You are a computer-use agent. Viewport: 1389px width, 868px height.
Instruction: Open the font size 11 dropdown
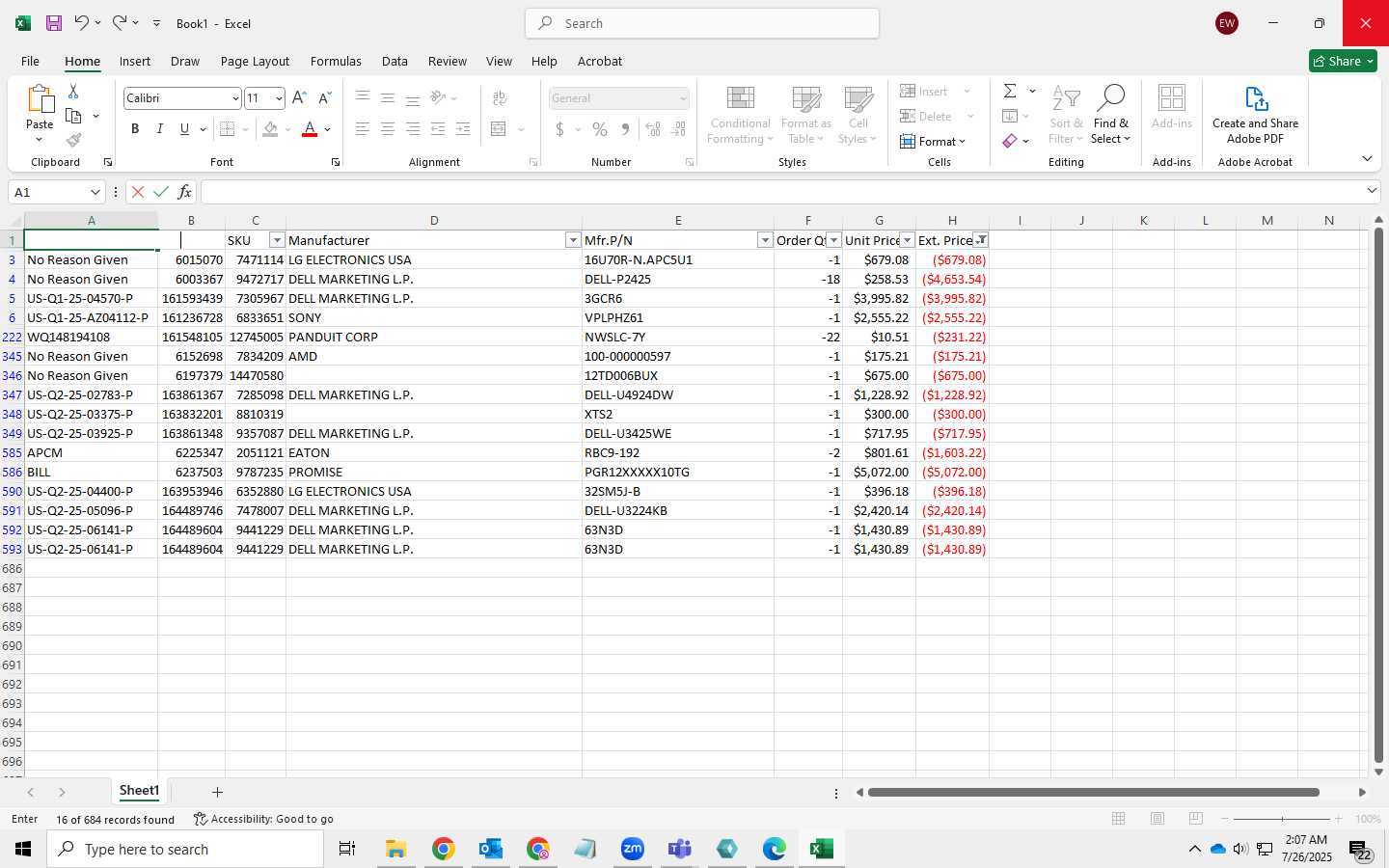pos(279,98)
